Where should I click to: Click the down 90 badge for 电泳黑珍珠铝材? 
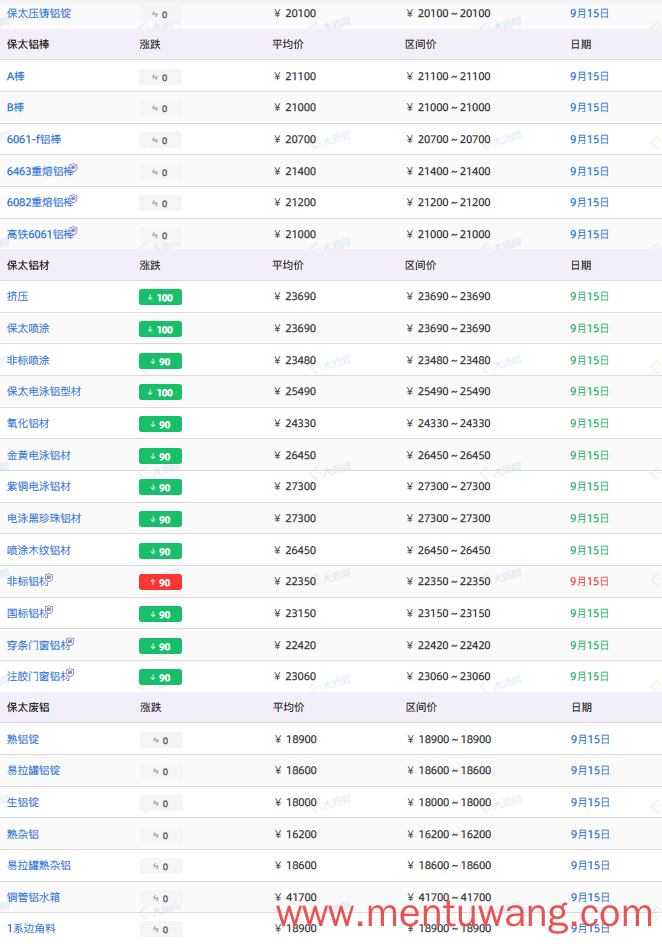(x=160, y=519)
